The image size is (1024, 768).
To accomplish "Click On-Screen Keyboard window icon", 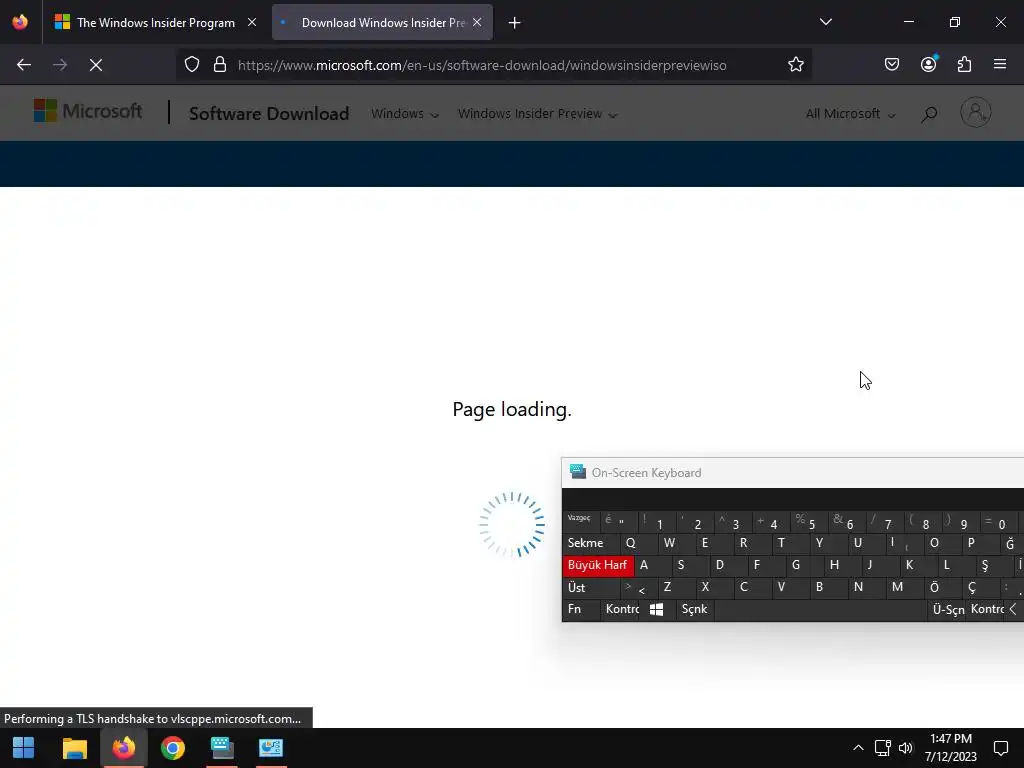I will pos(577,472).
